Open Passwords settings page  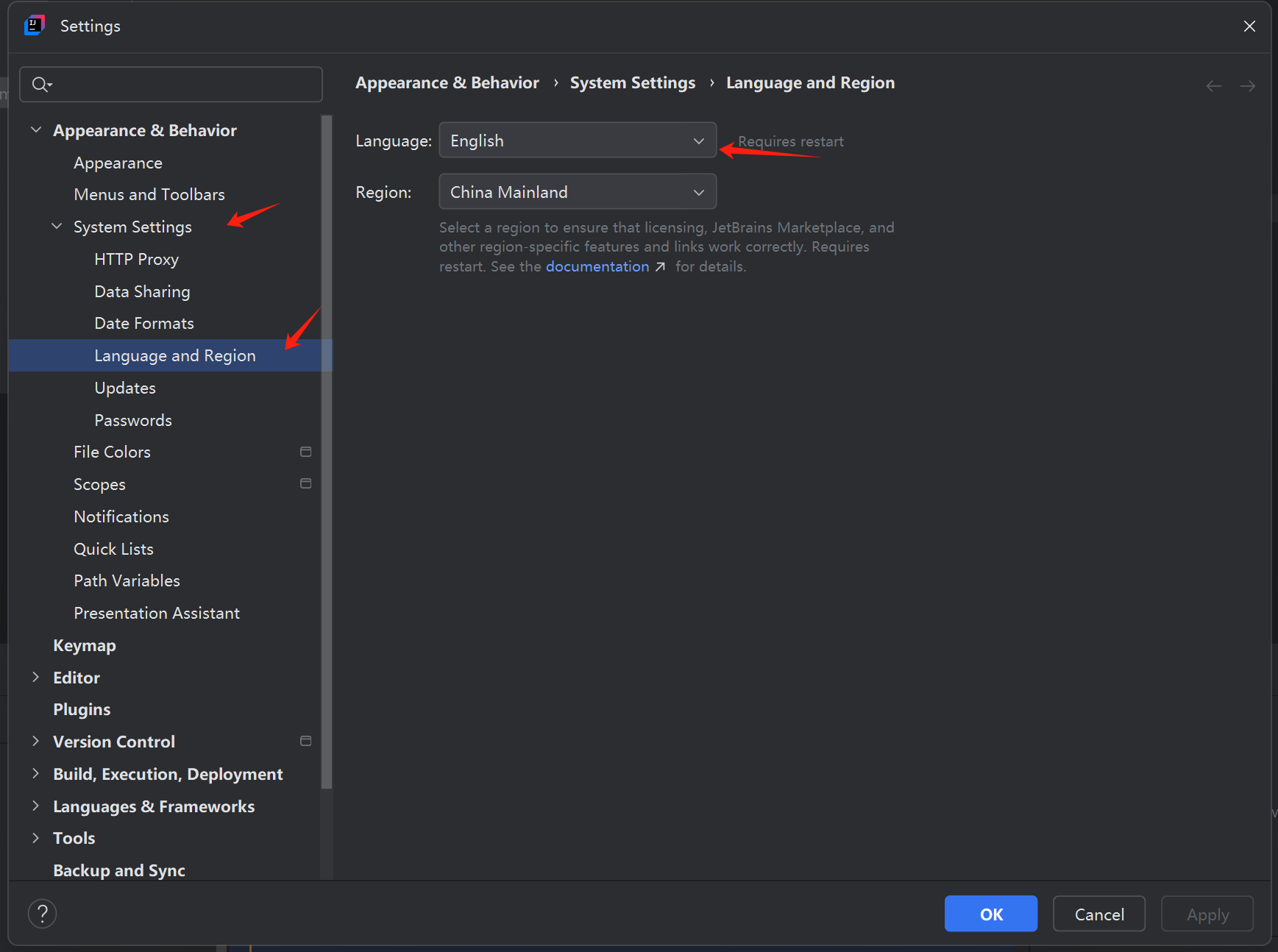(x=133, y=420)
